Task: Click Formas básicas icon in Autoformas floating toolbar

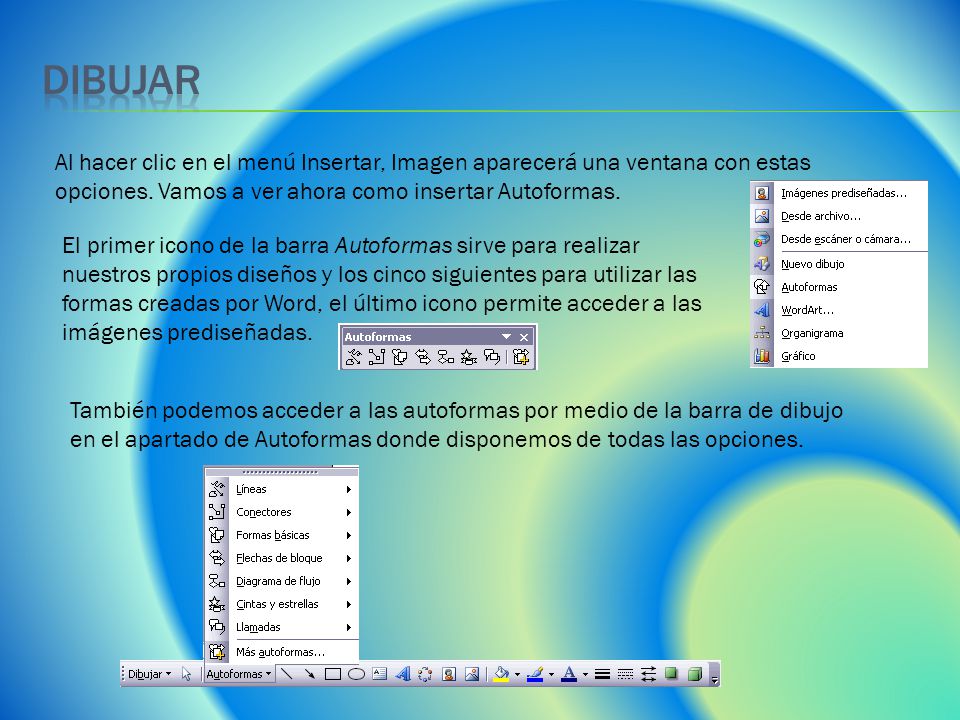Action: coord(399,357)
